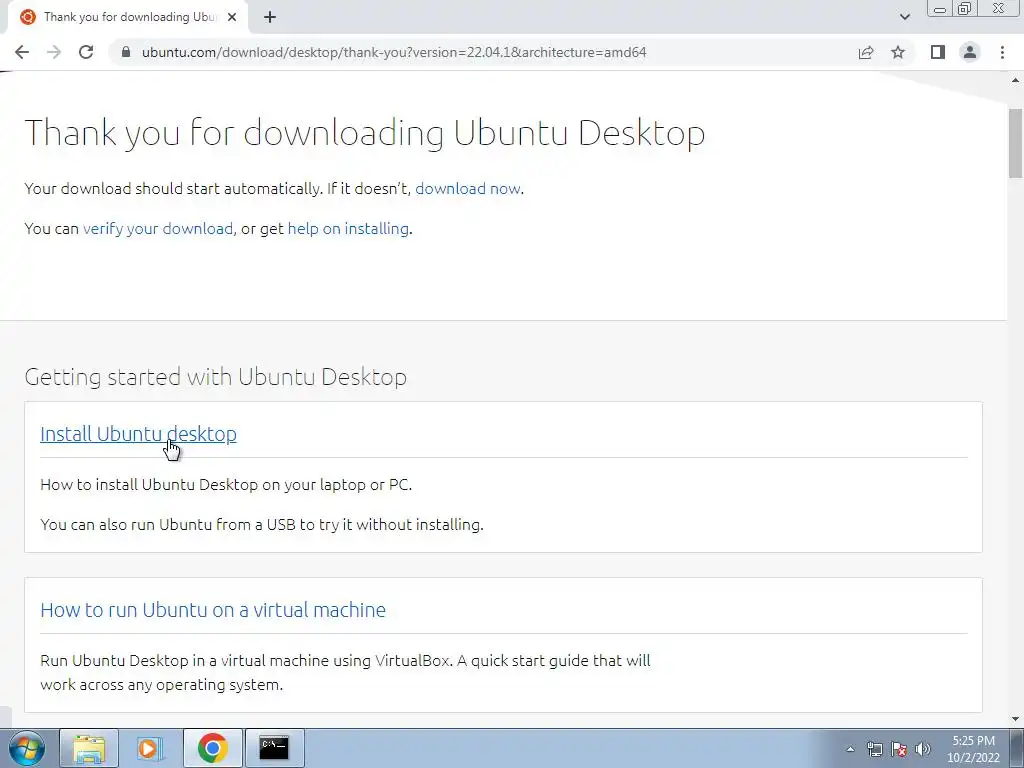Click text 'How to install Ubuntu Desktop on your laptop'

pos(204,485)
